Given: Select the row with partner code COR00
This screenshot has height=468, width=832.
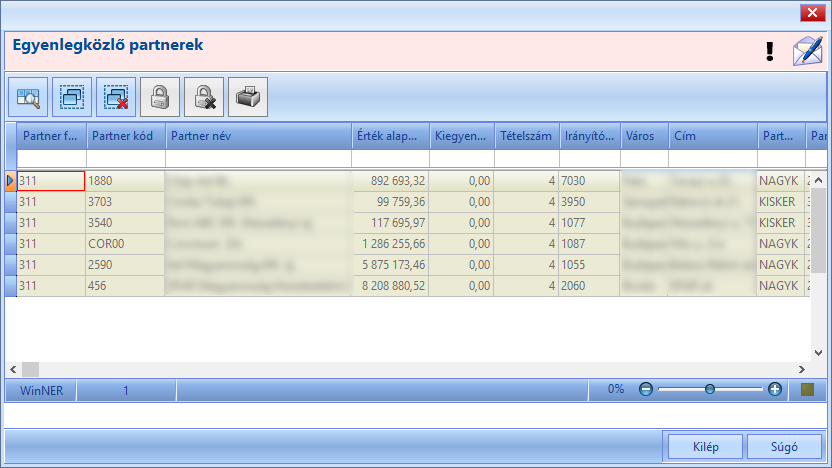Looking at the screenshot, I should [x=409, y=244].
